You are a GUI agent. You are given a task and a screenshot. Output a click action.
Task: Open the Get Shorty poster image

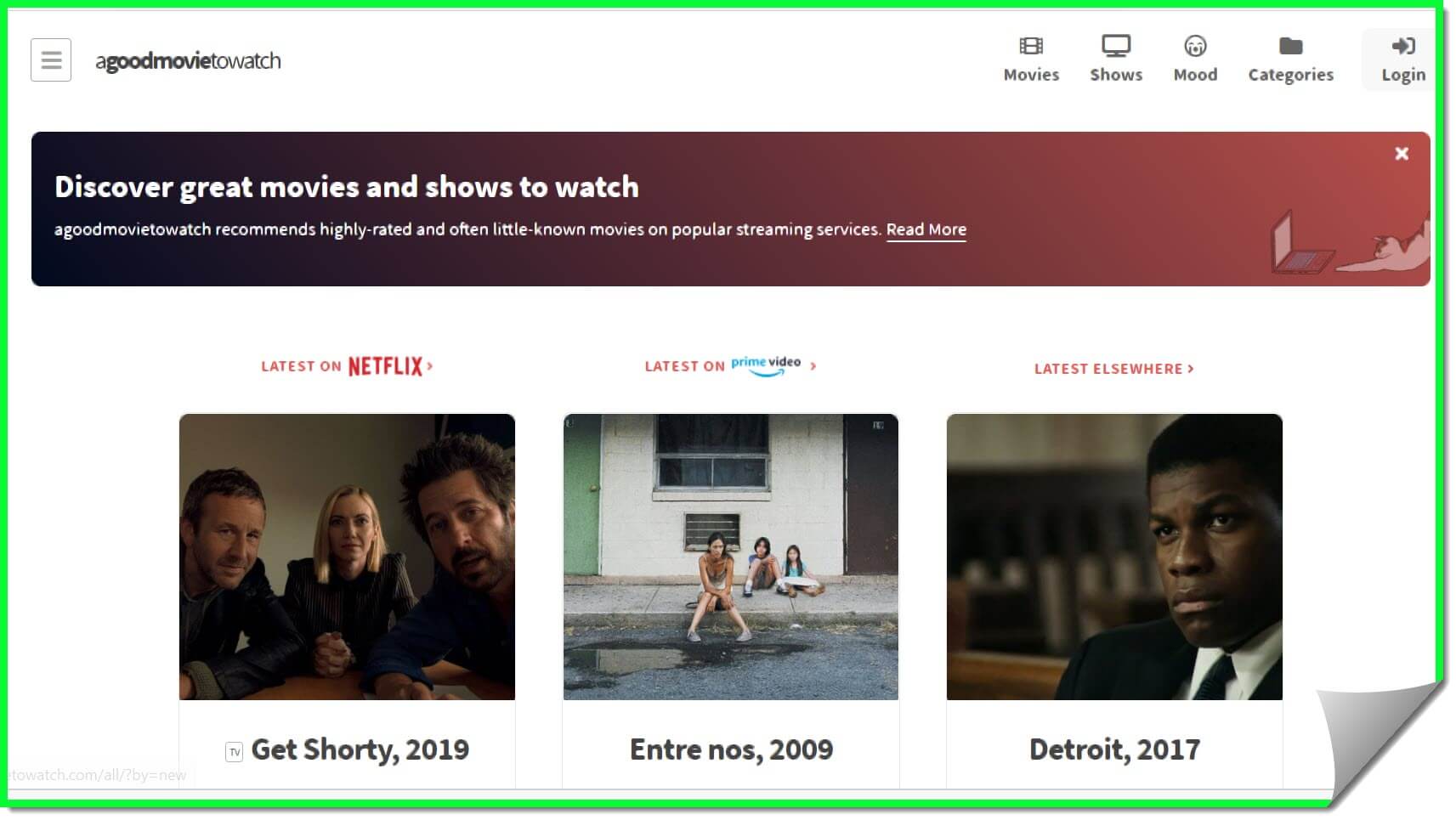[347, 557]
